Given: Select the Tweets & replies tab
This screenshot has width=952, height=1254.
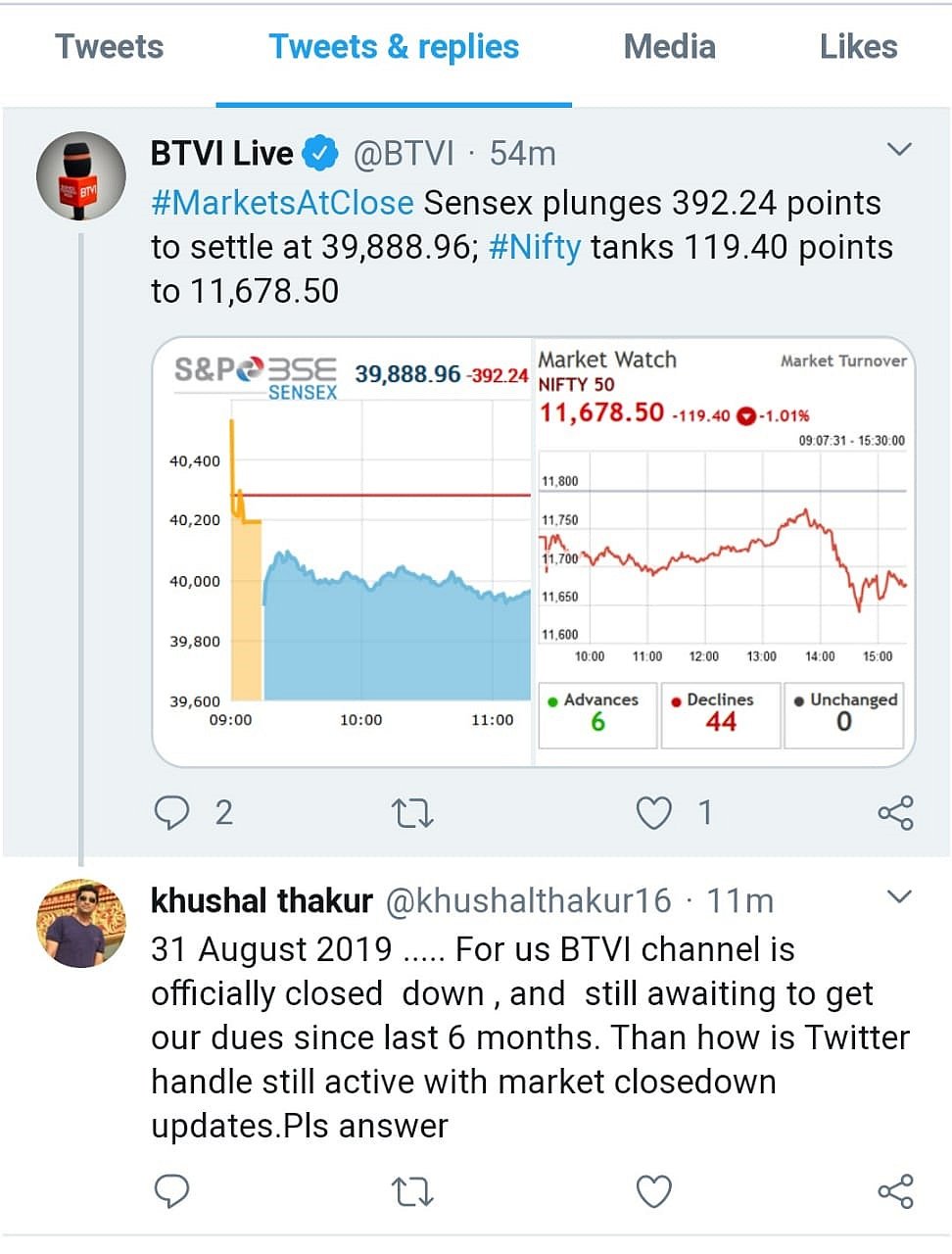Looking at the screenshot, I should pos(394,47).
